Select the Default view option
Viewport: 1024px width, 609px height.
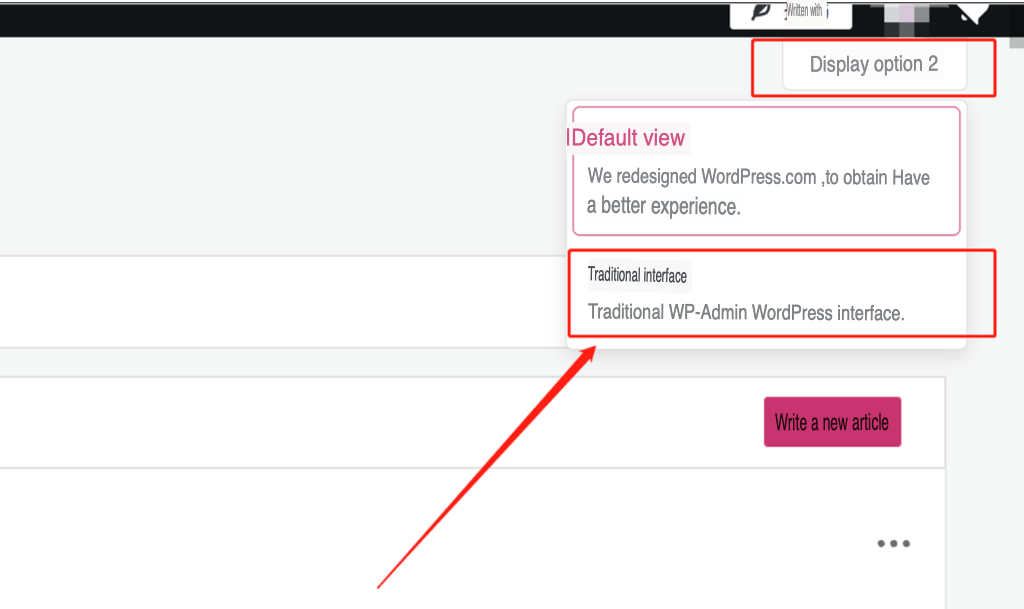tap(766, 171)
